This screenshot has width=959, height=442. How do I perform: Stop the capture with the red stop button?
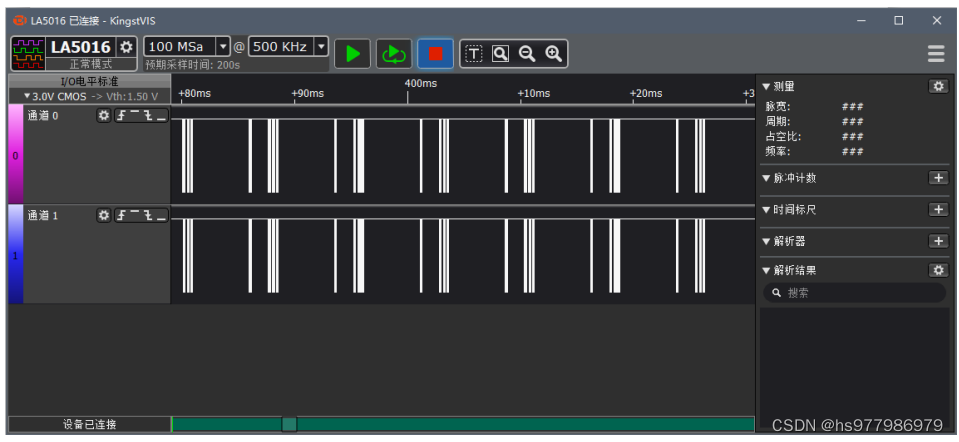435,54
